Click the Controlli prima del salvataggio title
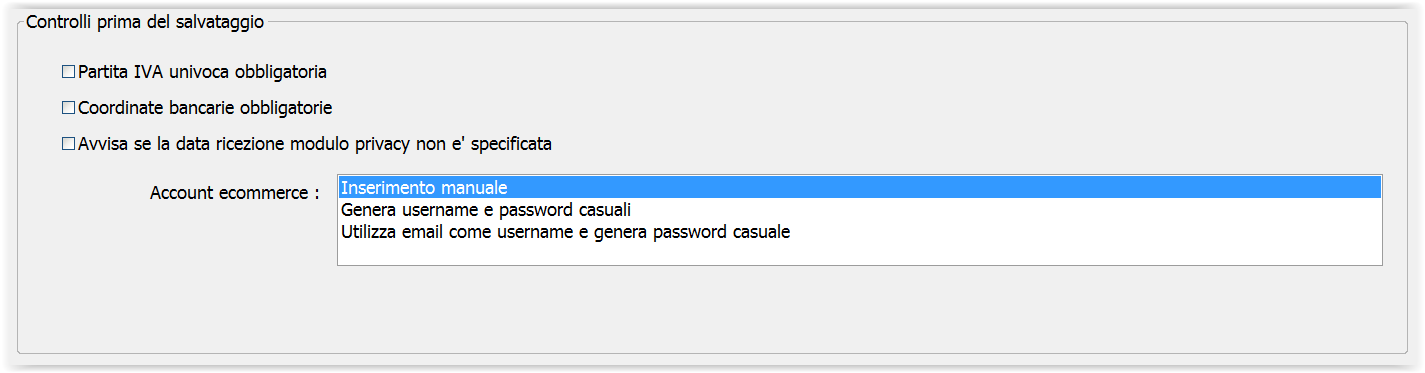Viewport: 1425px width, 373px height. 145,21
